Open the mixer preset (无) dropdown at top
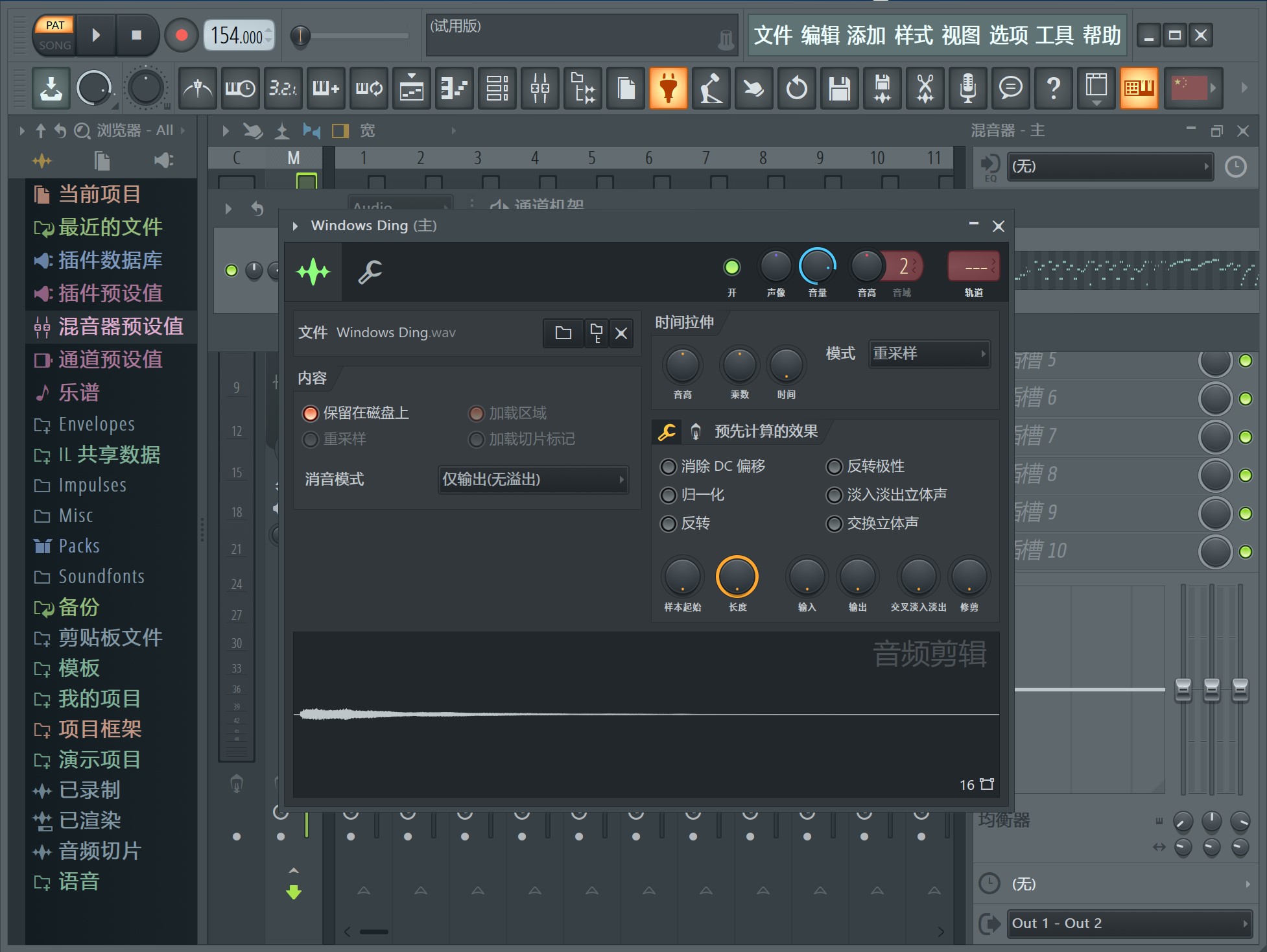 (1109, 167)
